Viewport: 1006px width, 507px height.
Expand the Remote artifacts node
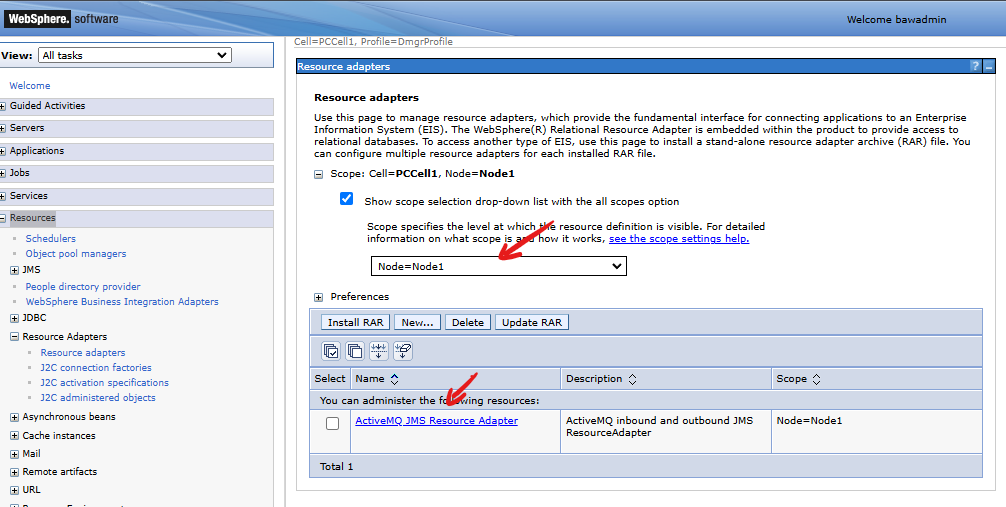click(x=15, y=472)
